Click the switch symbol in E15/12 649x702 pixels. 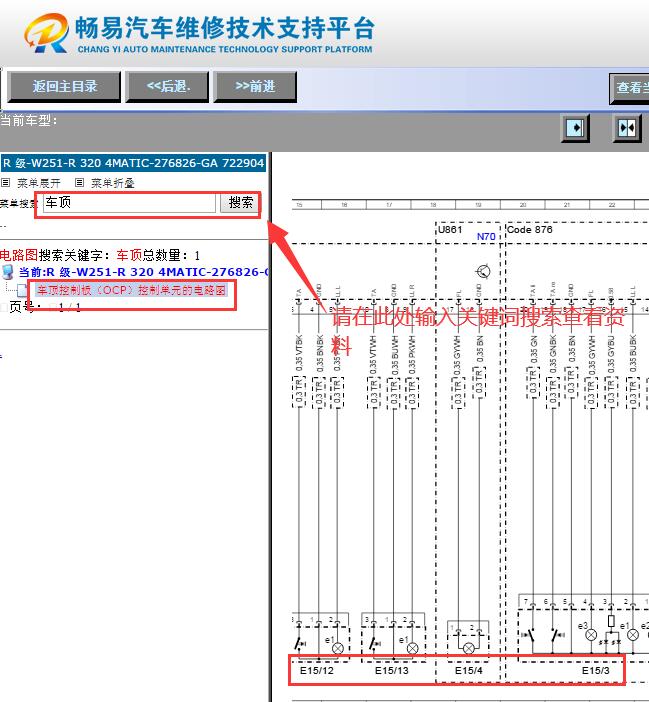click(300, 643)
